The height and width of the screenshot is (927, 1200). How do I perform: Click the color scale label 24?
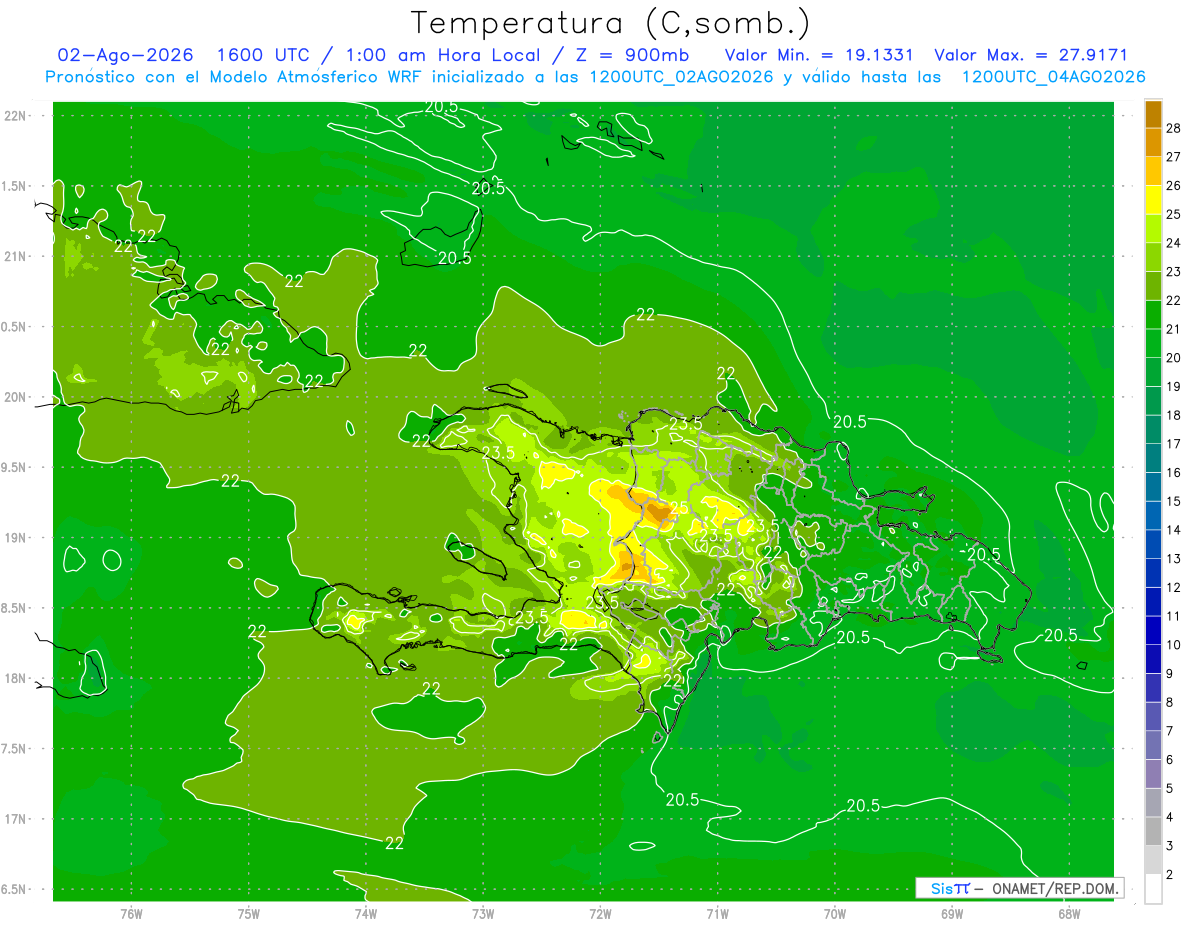[1174, 243]
